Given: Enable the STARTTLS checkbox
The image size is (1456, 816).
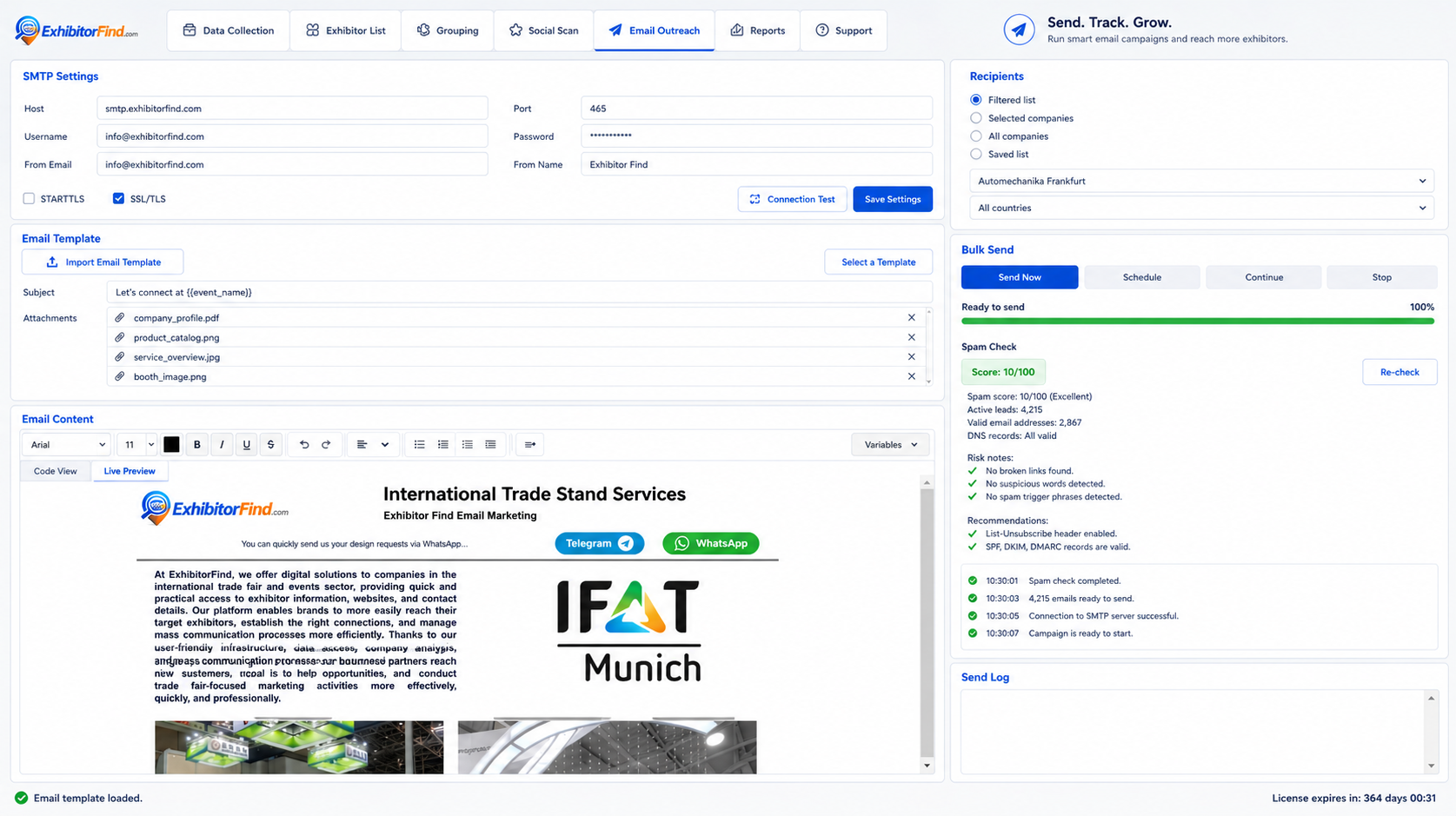Looking at the screenshot, I should 29,199.
